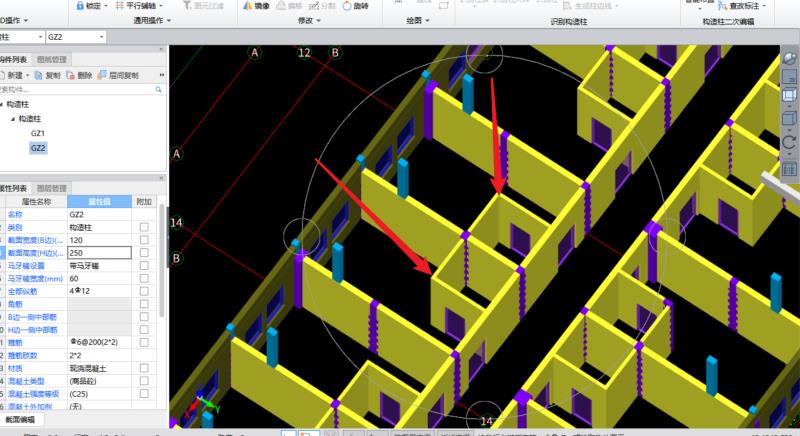Click the 截面高度 value field showing 250
This screenshot has width=800, height=436.
(x=99, y=252)
